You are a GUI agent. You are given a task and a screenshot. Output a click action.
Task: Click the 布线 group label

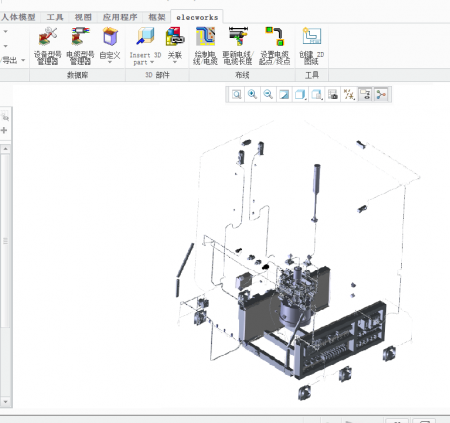tap(242, 75)
